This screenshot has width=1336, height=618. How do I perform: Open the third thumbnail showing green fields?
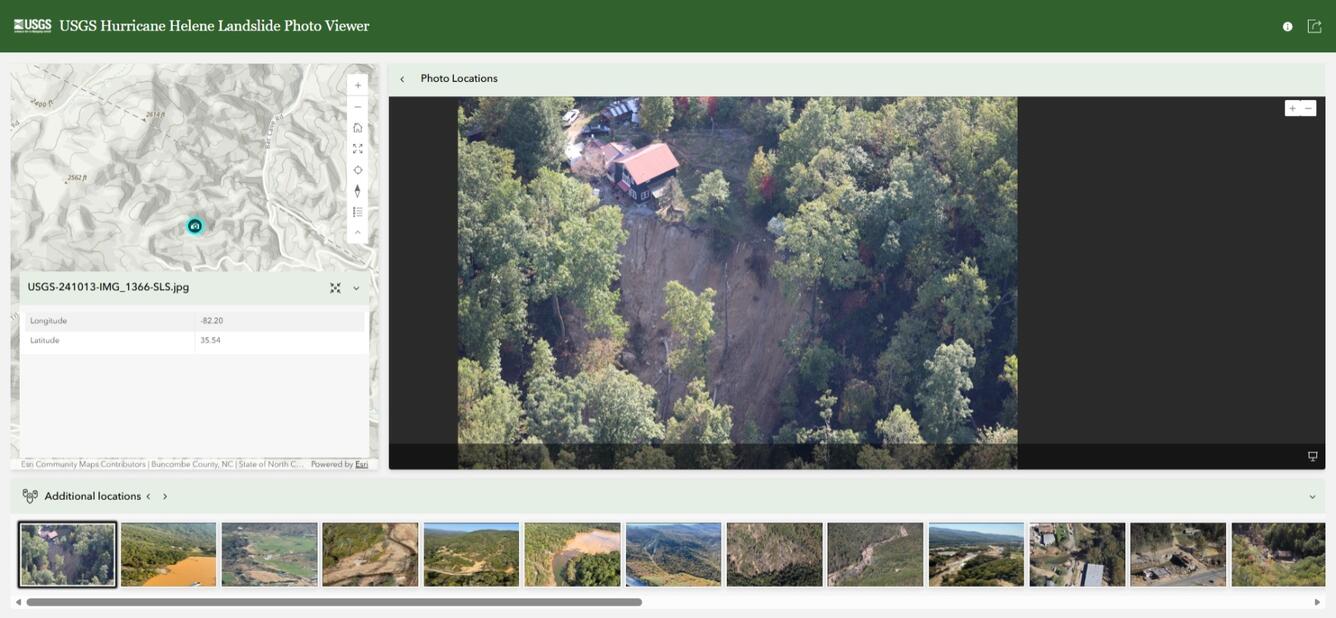coord(270,554)
